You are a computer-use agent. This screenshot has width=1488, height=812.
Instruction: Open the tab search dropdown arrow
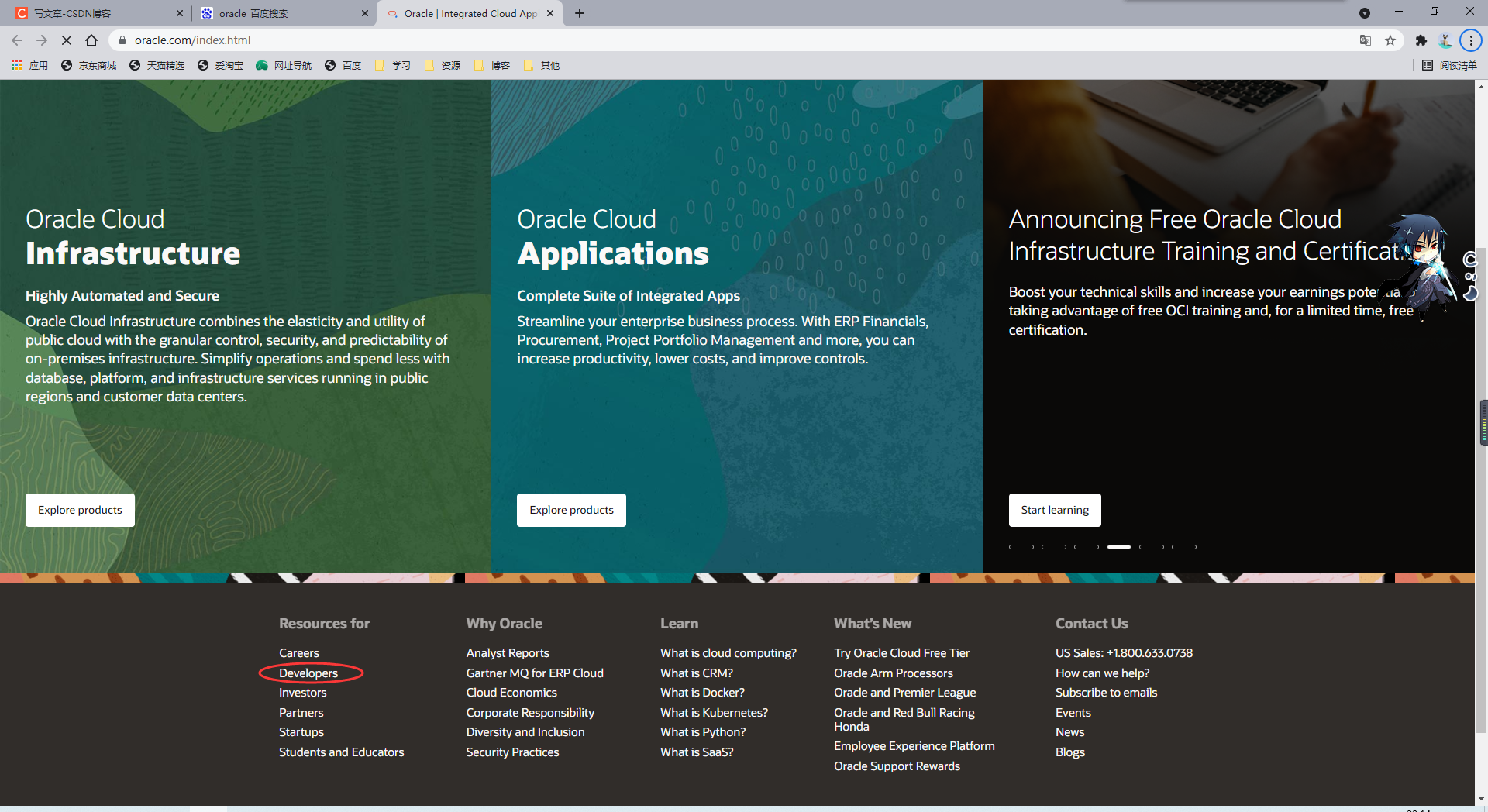point(1365,13)
